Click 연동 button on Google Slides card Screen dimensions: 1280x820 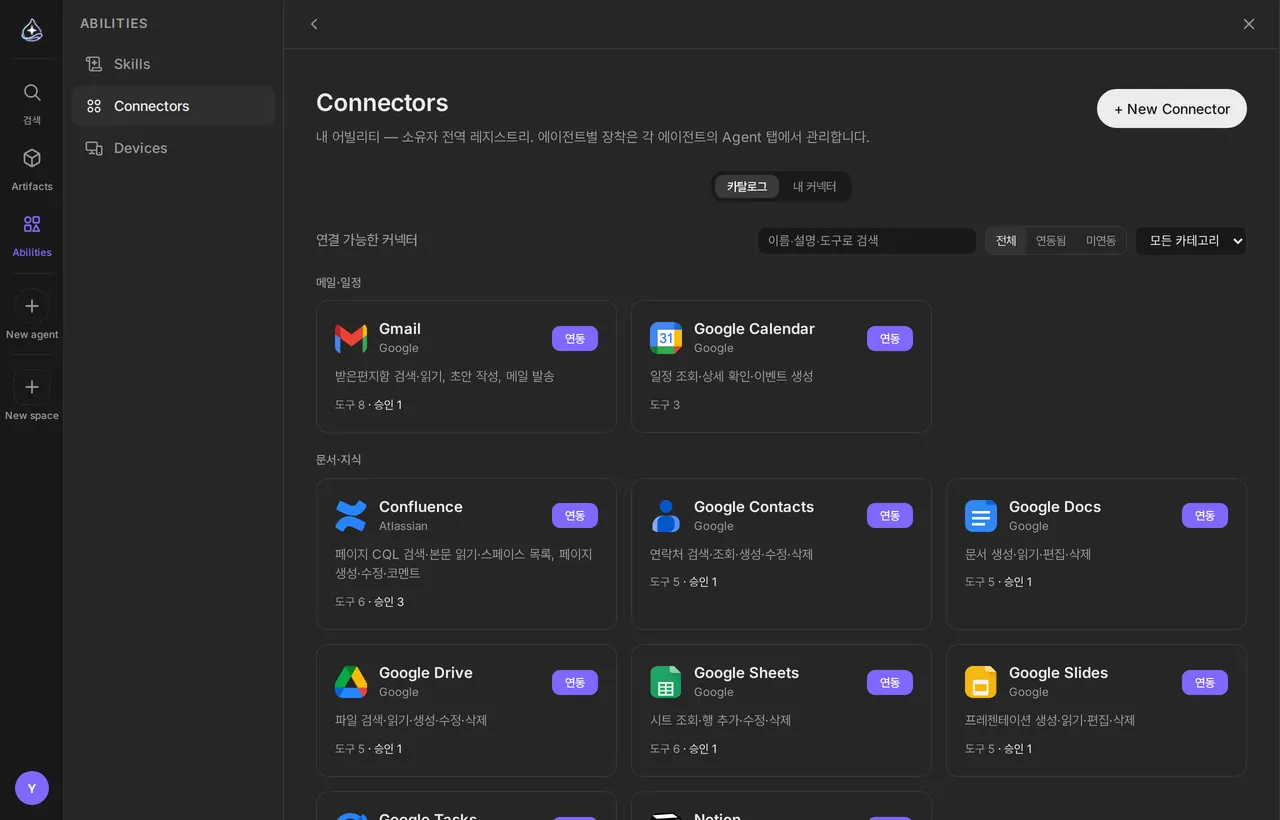coord(1205,682)
